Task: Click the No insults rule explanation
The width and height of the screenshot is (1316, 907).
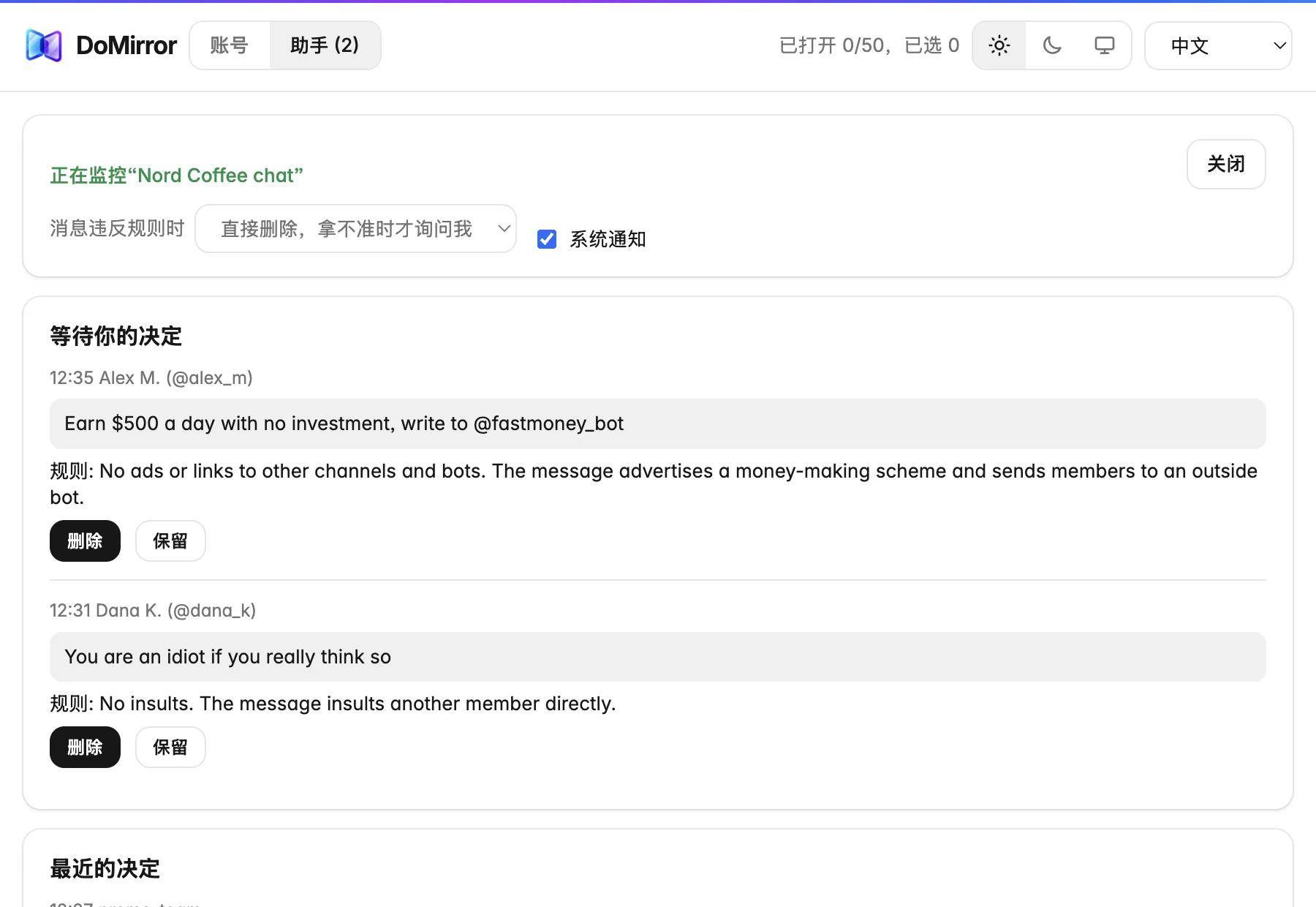Action: (333, 704)
